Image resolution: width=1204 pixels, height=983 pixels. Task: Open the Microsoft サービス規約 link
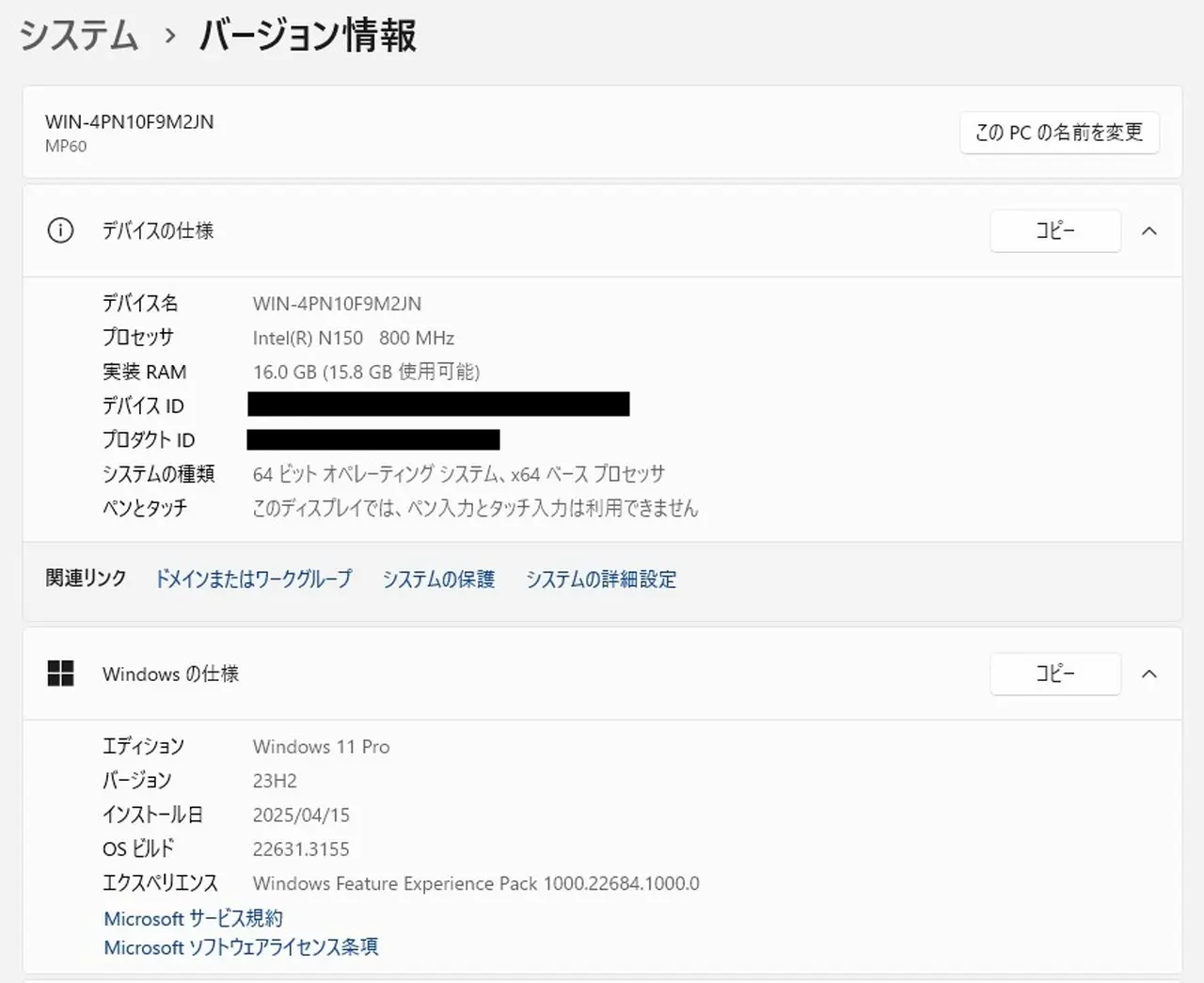pyautogui.click(x=193, y=918)
